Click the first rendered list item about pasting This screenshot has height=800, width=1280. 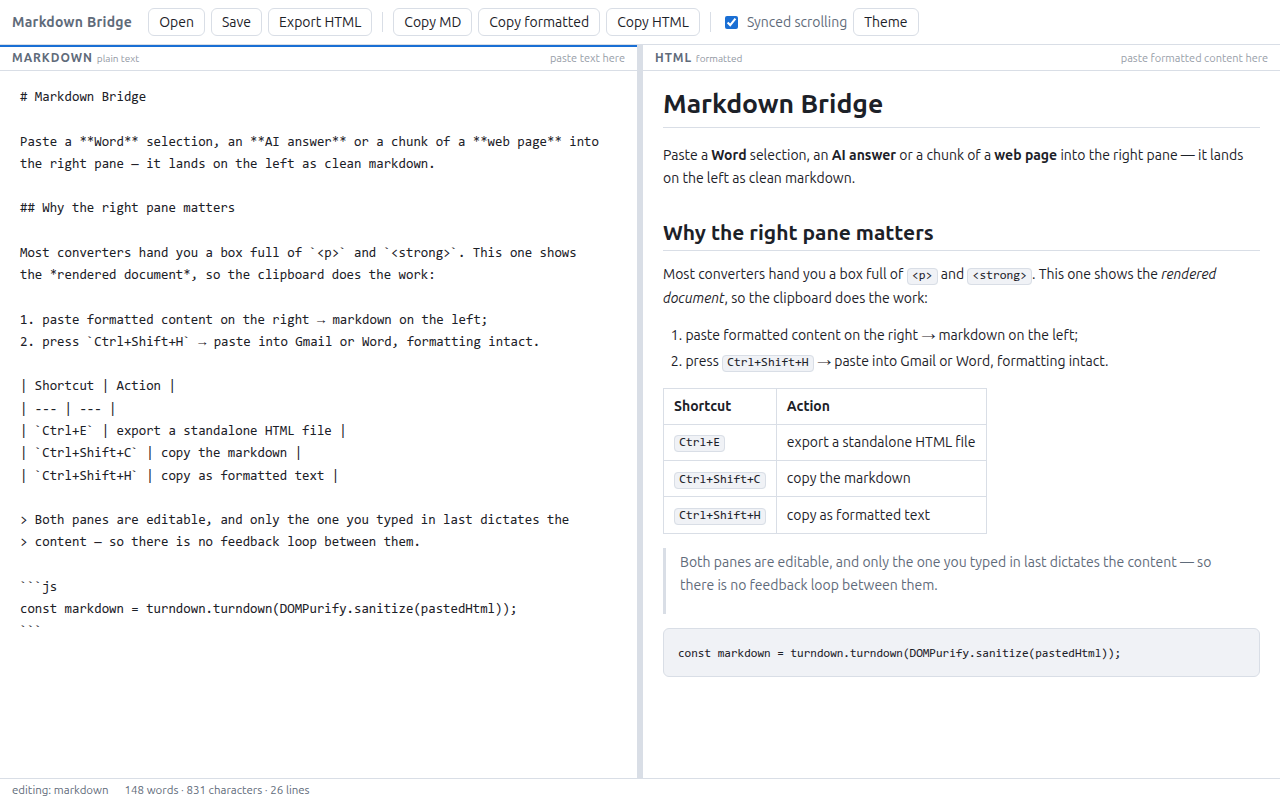click(x=882, y=336)
